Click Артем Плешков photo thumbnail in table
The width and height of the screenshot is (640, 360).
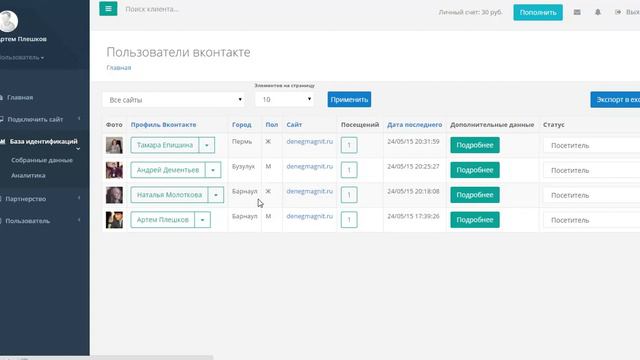click(114, 220)
